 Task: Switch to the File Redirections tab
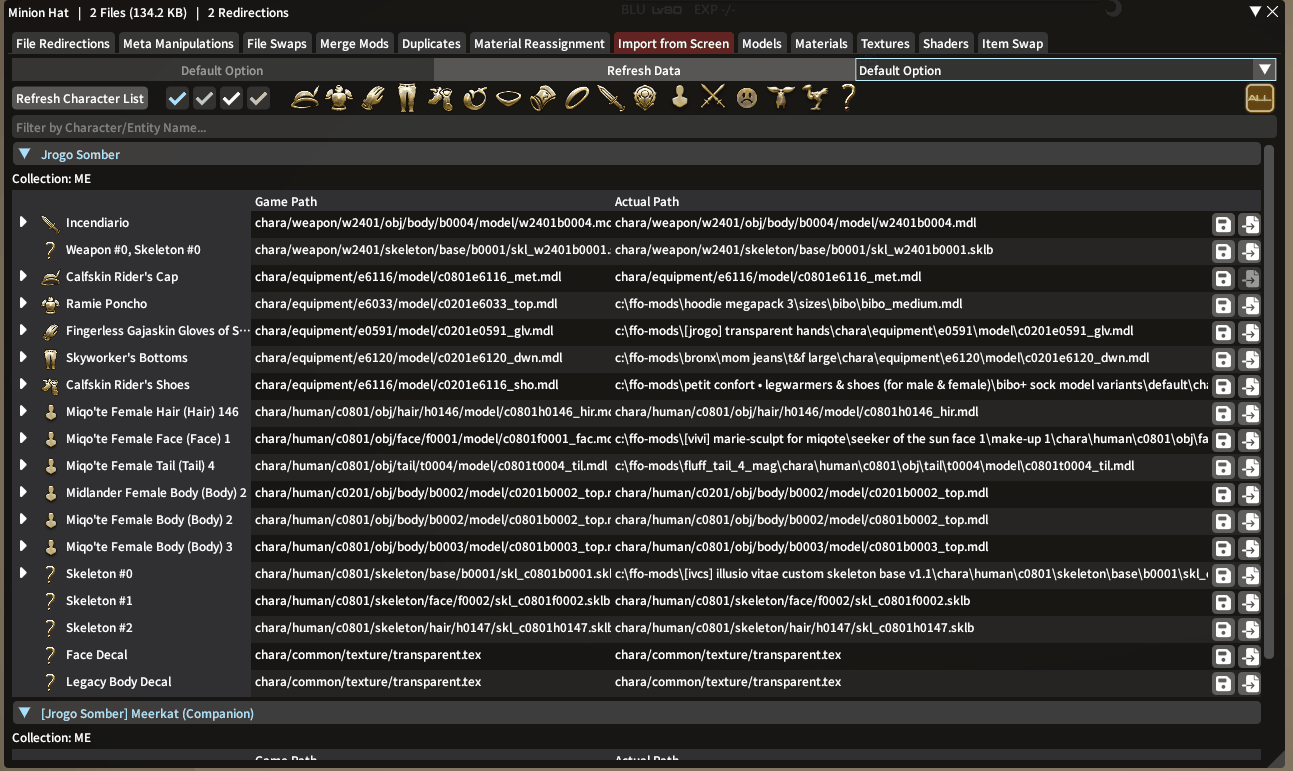coord(63,44)
